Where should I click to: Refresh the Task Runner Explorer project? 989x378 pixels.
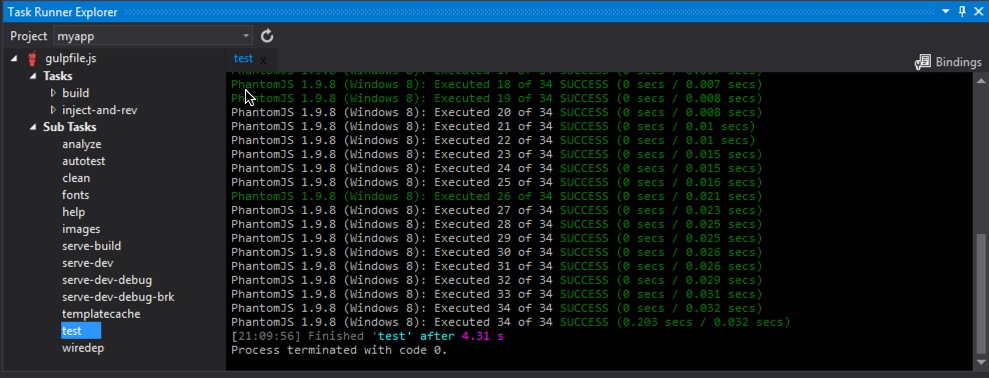(x=267, y=36)
